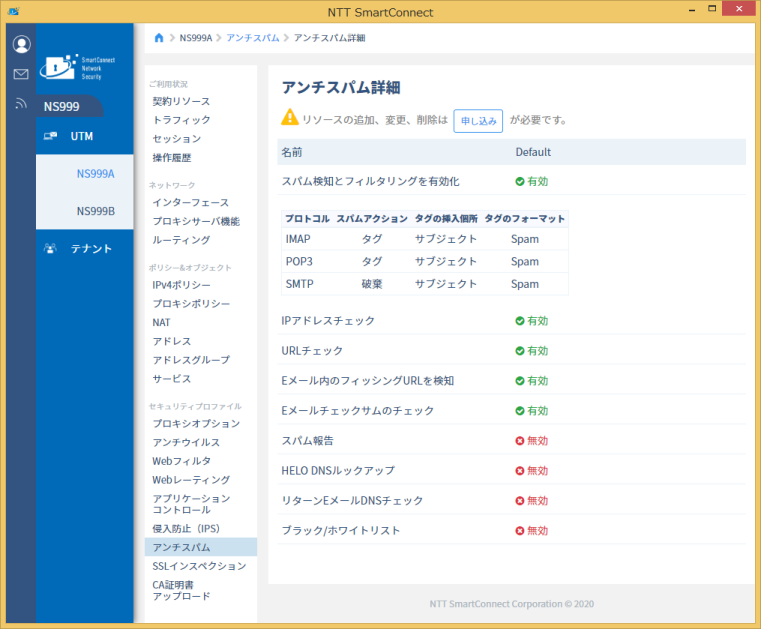Open SSLインスペクション page

tap(199, 566)
